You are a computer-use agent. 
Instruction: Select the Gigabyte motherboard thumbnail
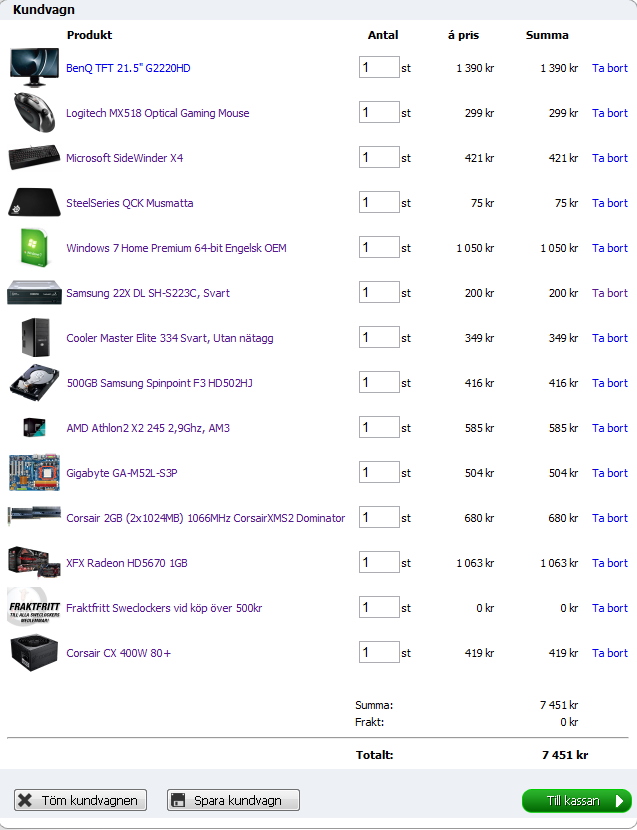coord(34,472)
